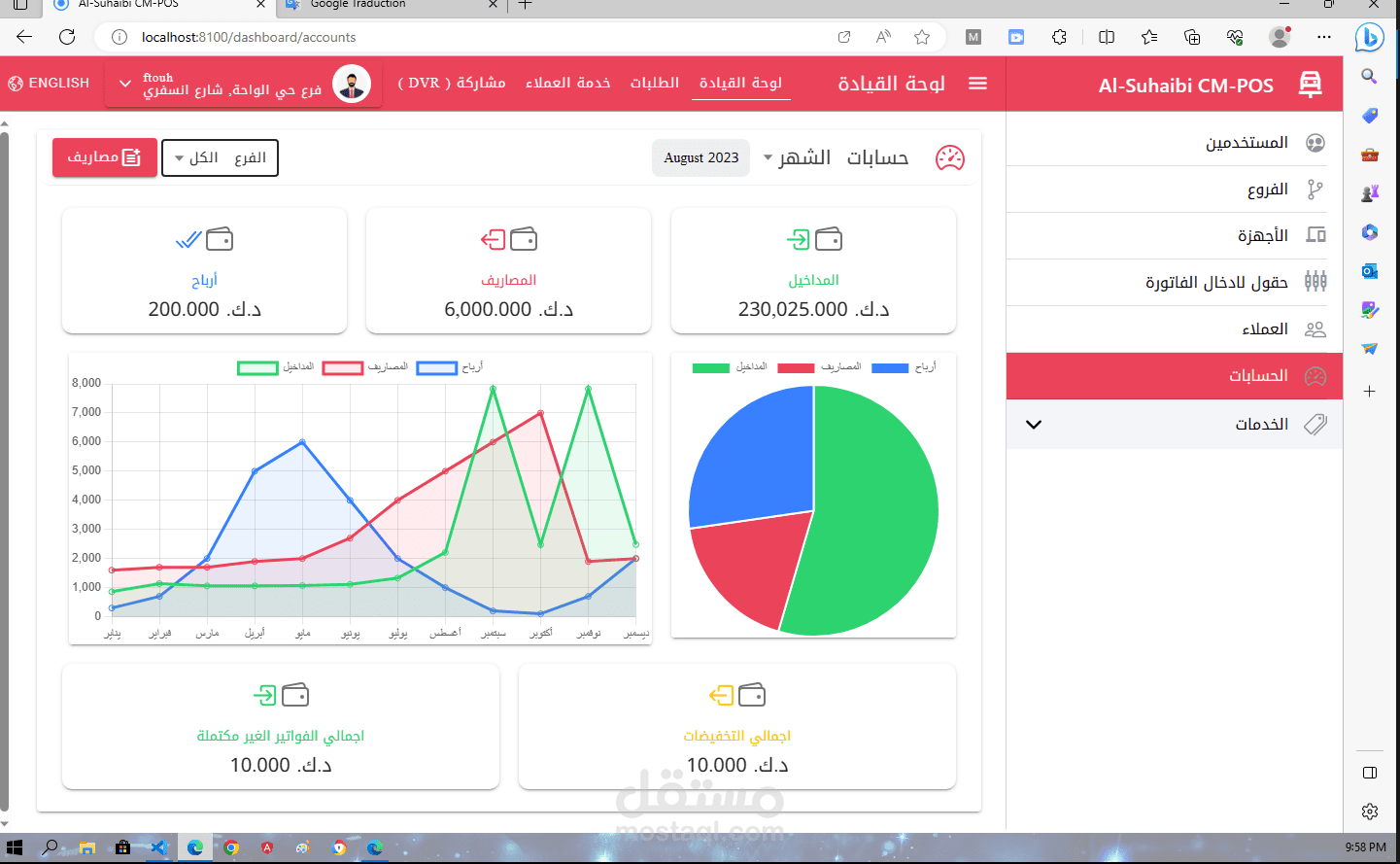Click the العملاء customers icon
Viewport: 1400px width, 864px height.
click(1315, 329)
